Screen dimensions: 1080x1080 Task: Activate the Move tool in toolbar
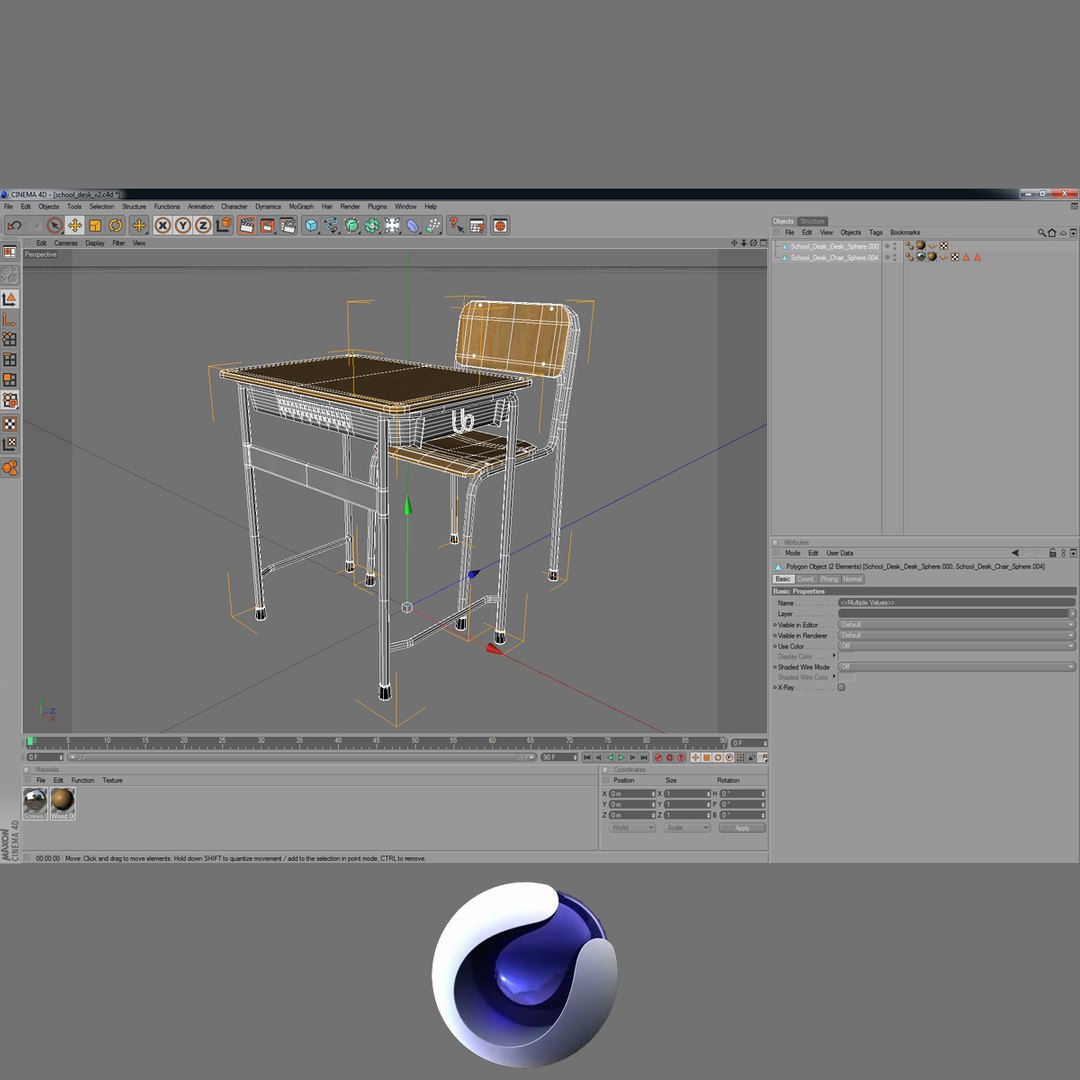pyautogui.click(x=74, y=225)
